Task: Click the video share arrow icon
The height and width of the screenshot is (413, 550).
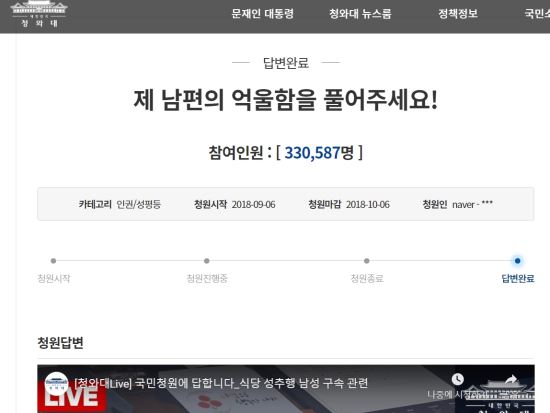Action: 511,379
